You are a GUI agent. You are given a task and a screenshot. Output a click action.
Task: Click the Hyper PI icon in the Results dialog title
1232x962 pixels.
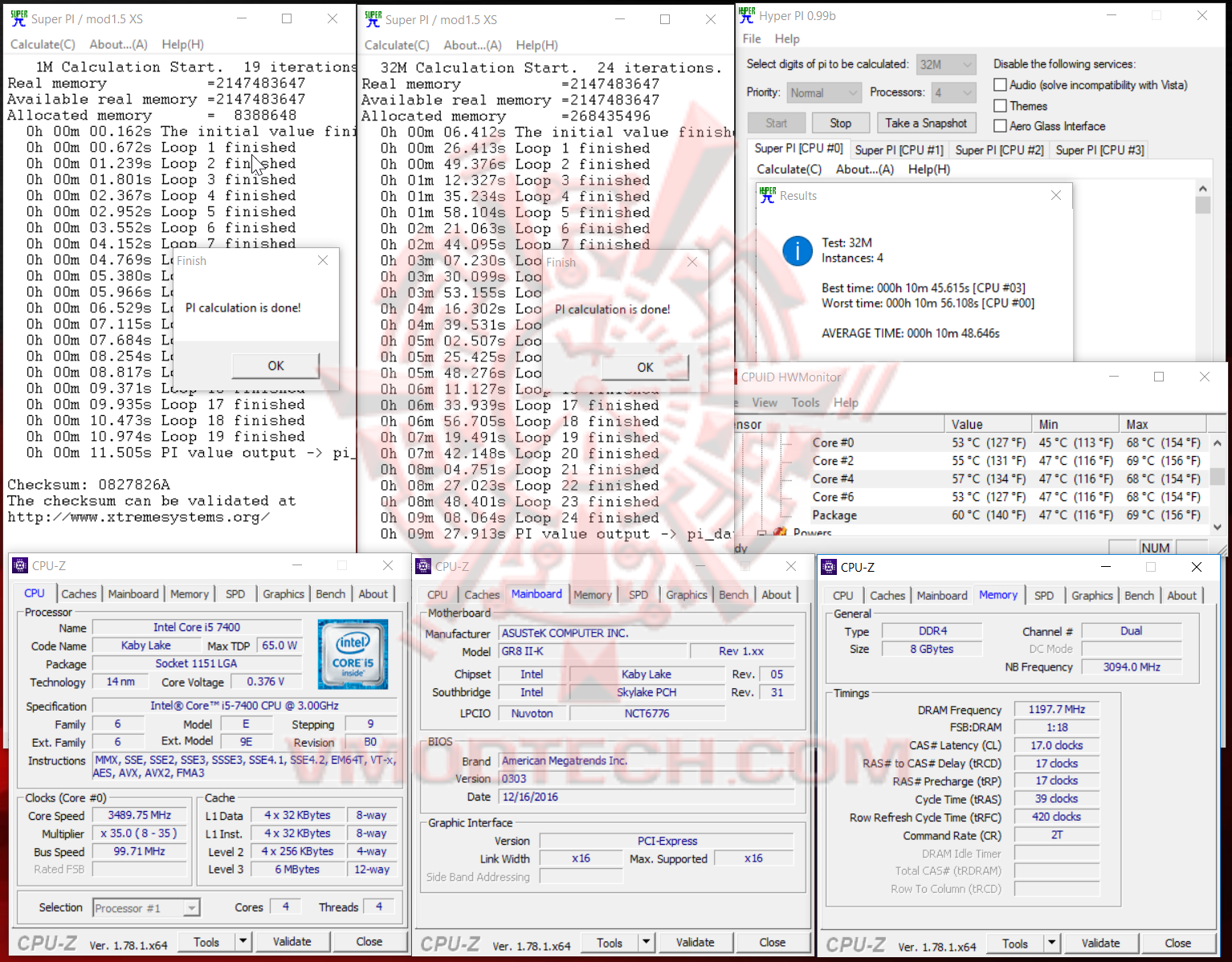767,195
